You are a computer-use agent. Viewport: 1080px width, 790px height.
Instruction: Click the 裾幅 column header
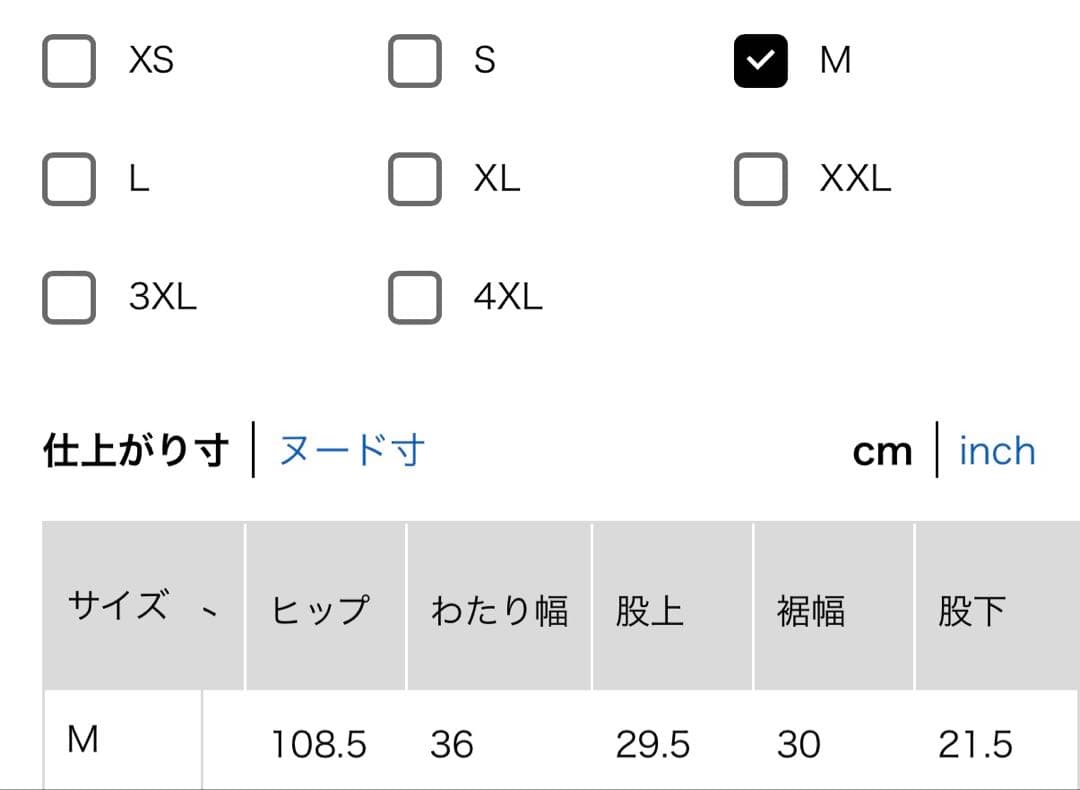(811, 610)
